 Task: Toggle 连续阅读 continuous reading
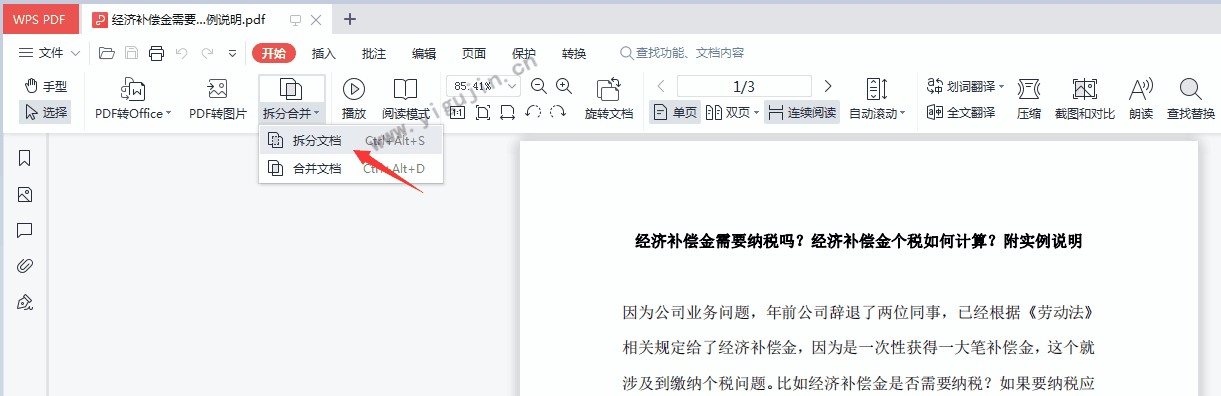[x=802, y=113]
